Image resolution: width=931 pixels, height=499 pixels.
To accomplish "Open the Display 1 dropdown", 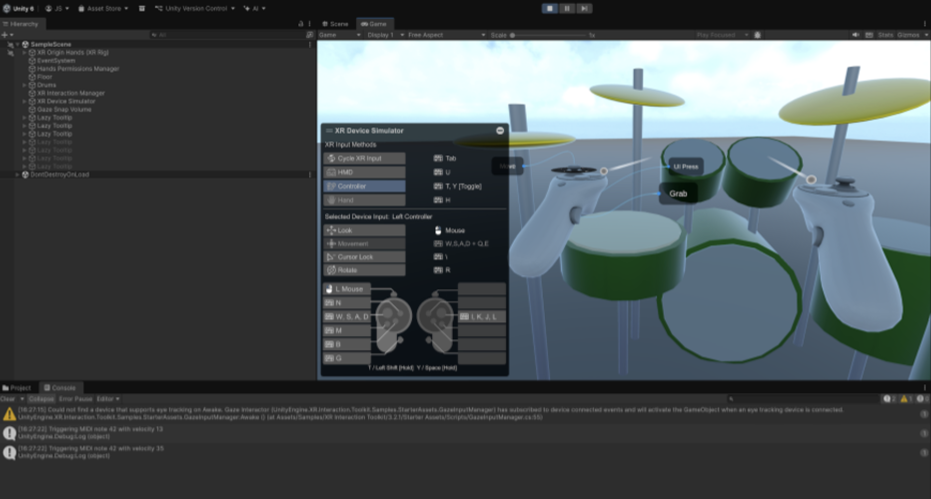I will pyautogui.click(x=385, y=35).
